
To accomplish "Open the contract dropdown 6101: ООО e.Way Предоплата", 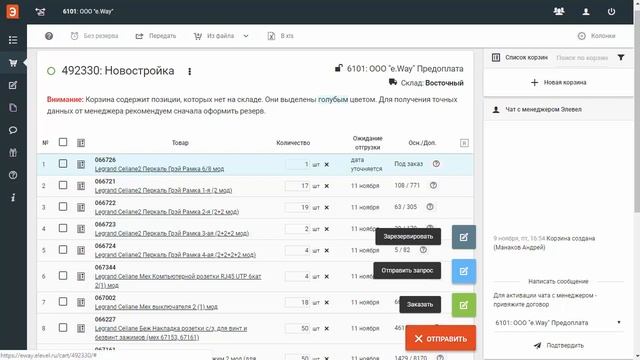I will 558,322.
